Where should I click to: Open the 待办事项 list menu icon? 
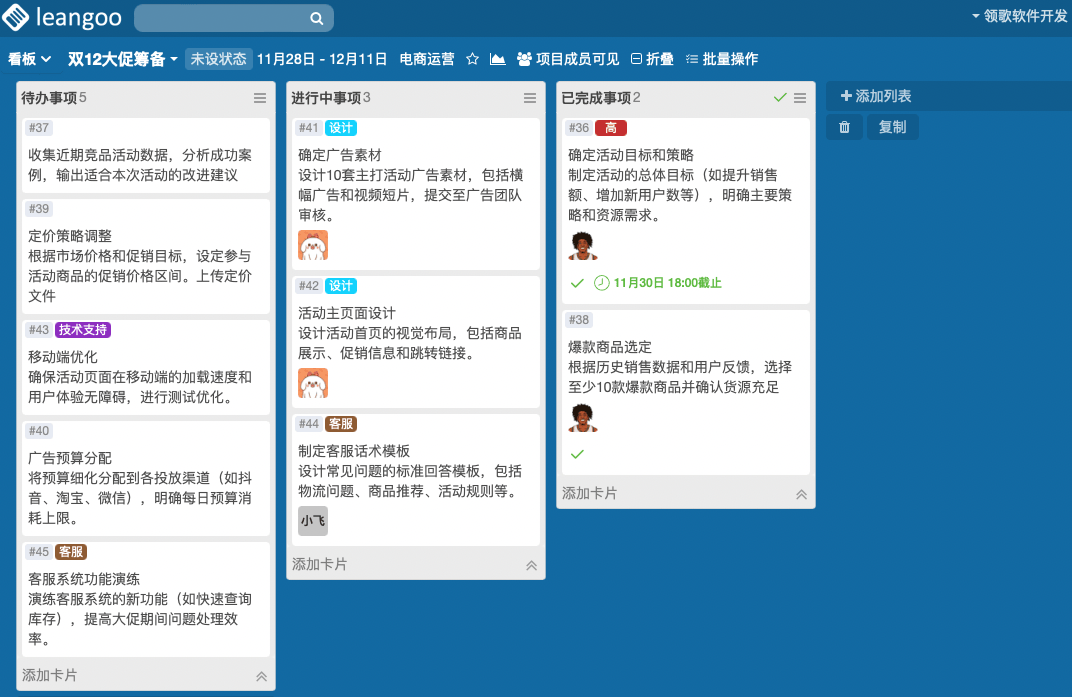(x=260, y=98)
